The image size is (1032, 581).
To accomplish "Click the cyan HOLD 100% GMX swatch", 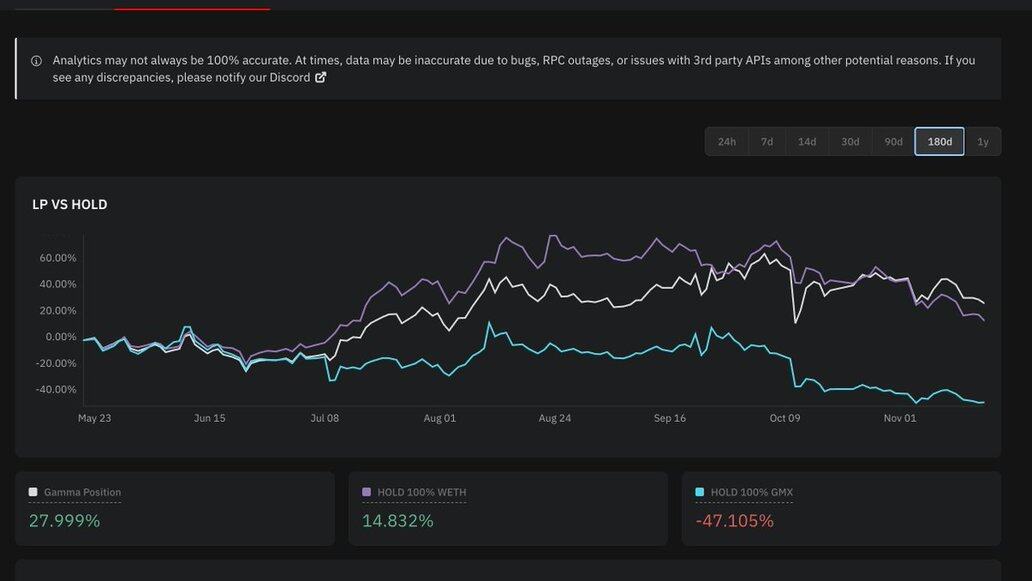I will point(699,492).
